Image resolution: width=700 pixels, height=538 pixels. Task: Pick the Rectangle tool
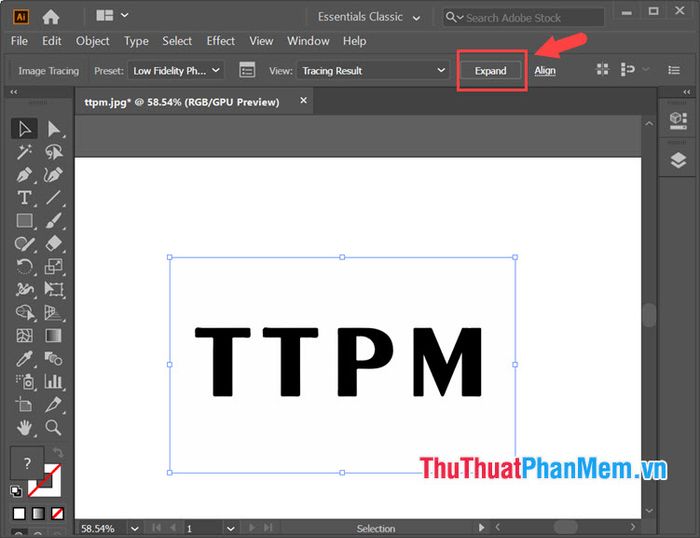tap(24, 221)
